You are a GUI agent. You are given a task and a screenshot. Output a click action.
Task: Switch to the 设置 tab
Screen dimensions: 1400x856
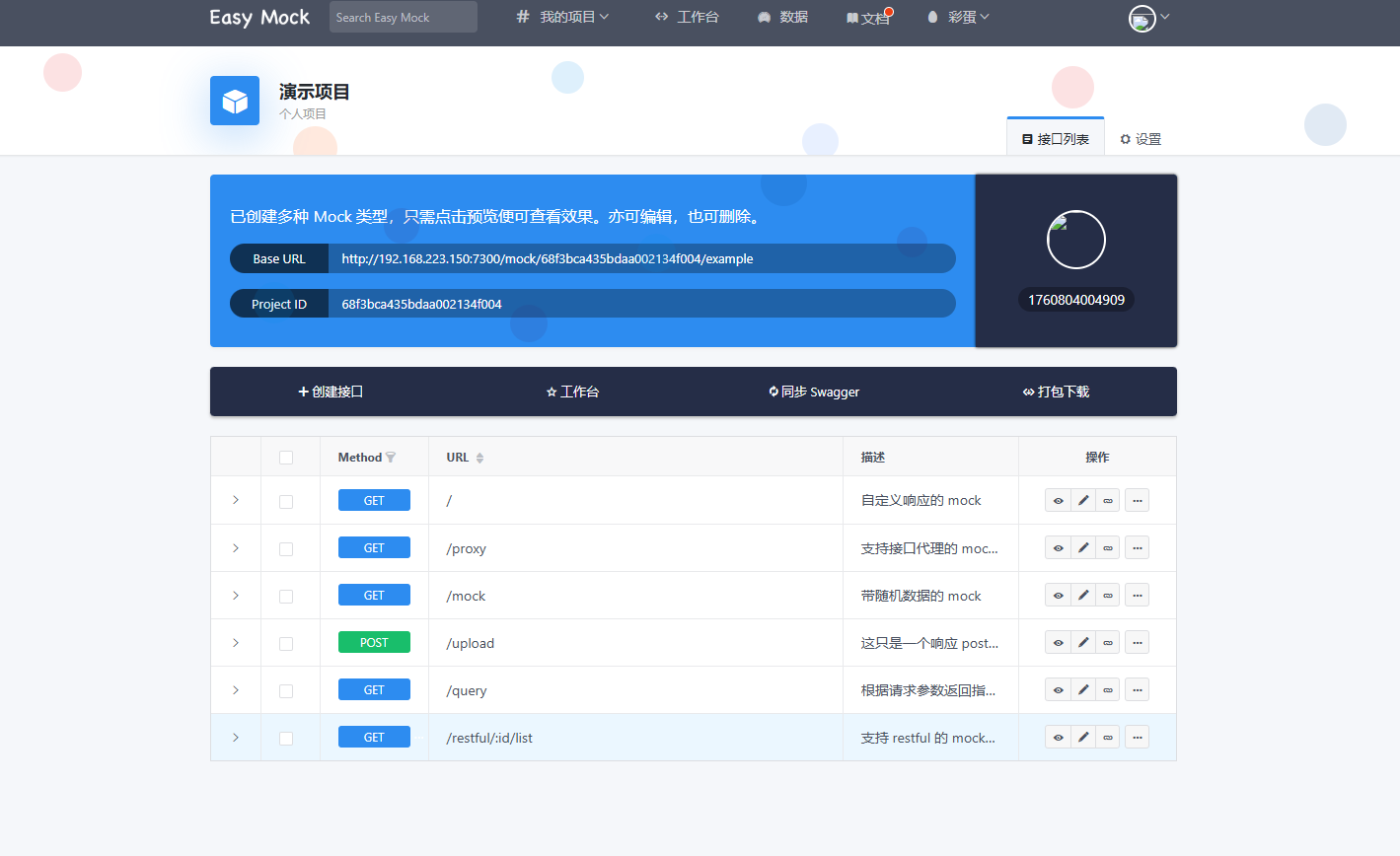[x=1141, y=139]
